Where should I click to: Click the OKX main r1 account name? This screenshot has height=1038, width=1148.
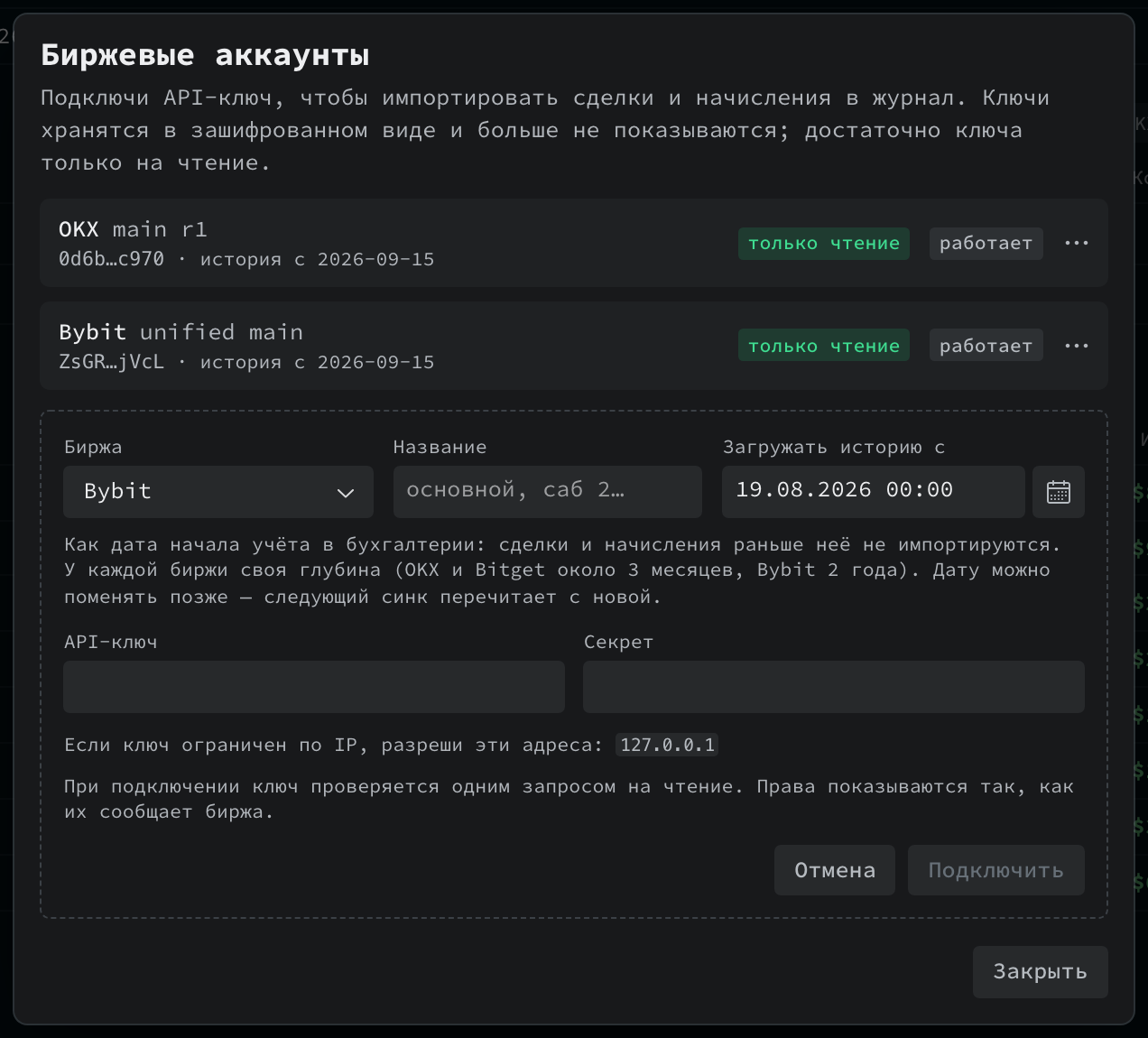(x=134, y=229)
